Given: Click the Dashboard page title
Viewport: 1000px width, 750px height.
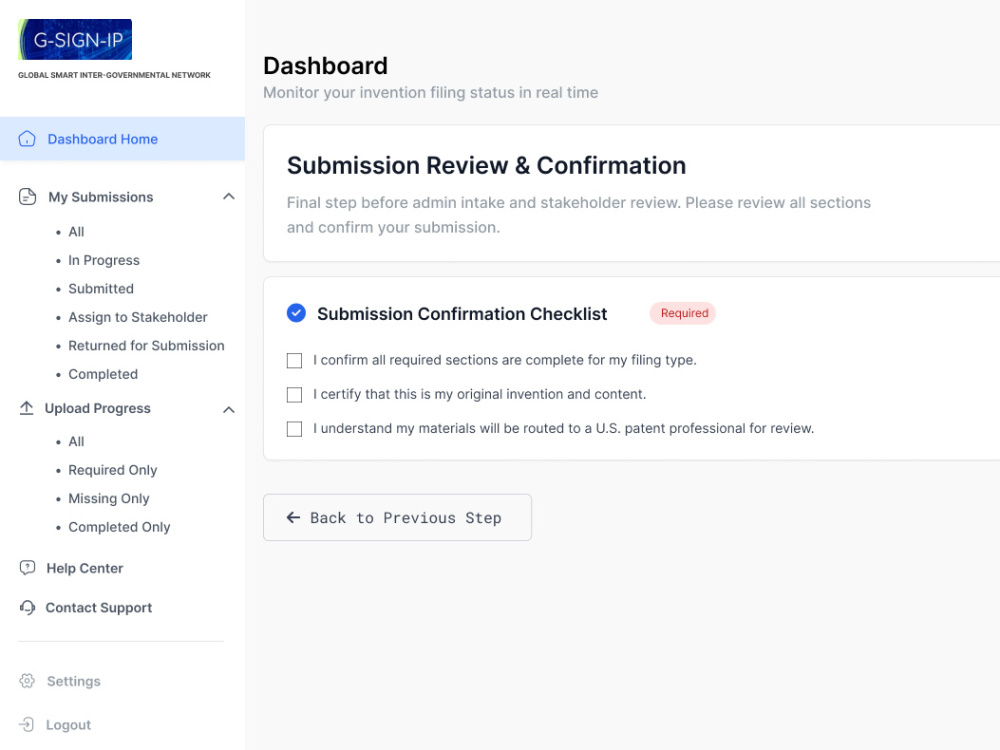Looking at the screenshot, I should pyautogui.click(x=325, y=65).
